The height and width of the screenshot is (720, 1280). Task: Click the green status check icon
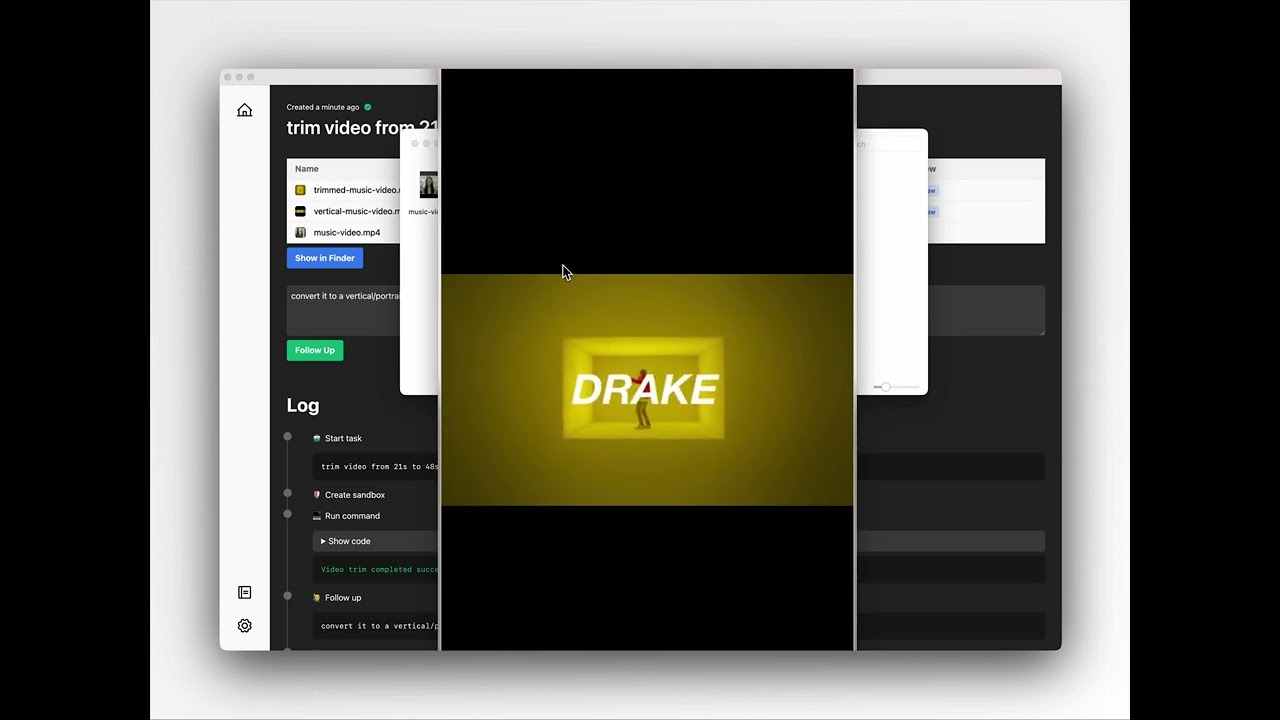pos(367,107)
